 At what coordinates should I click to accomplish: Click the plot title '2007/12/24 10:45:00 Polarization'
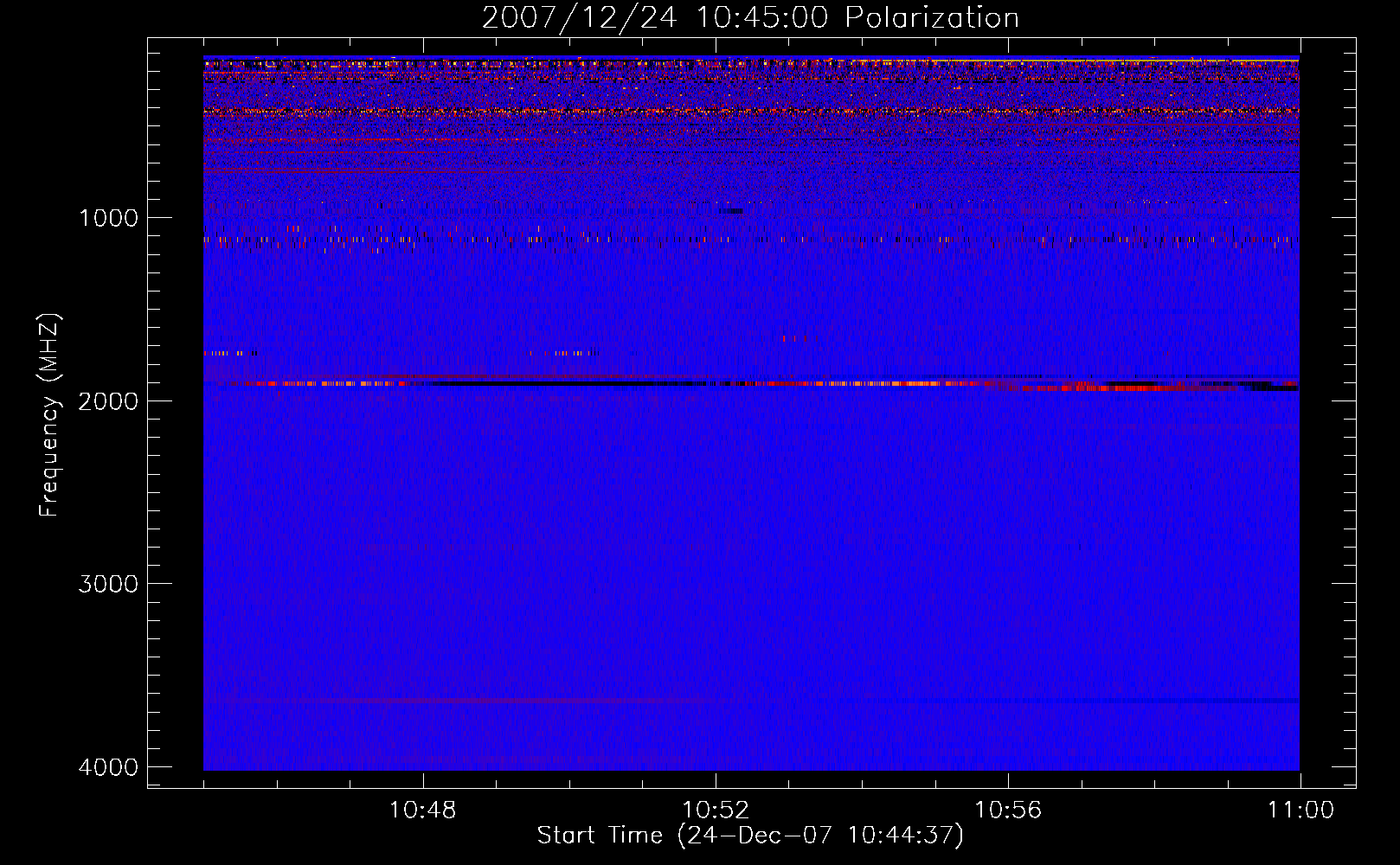point(750,18)
